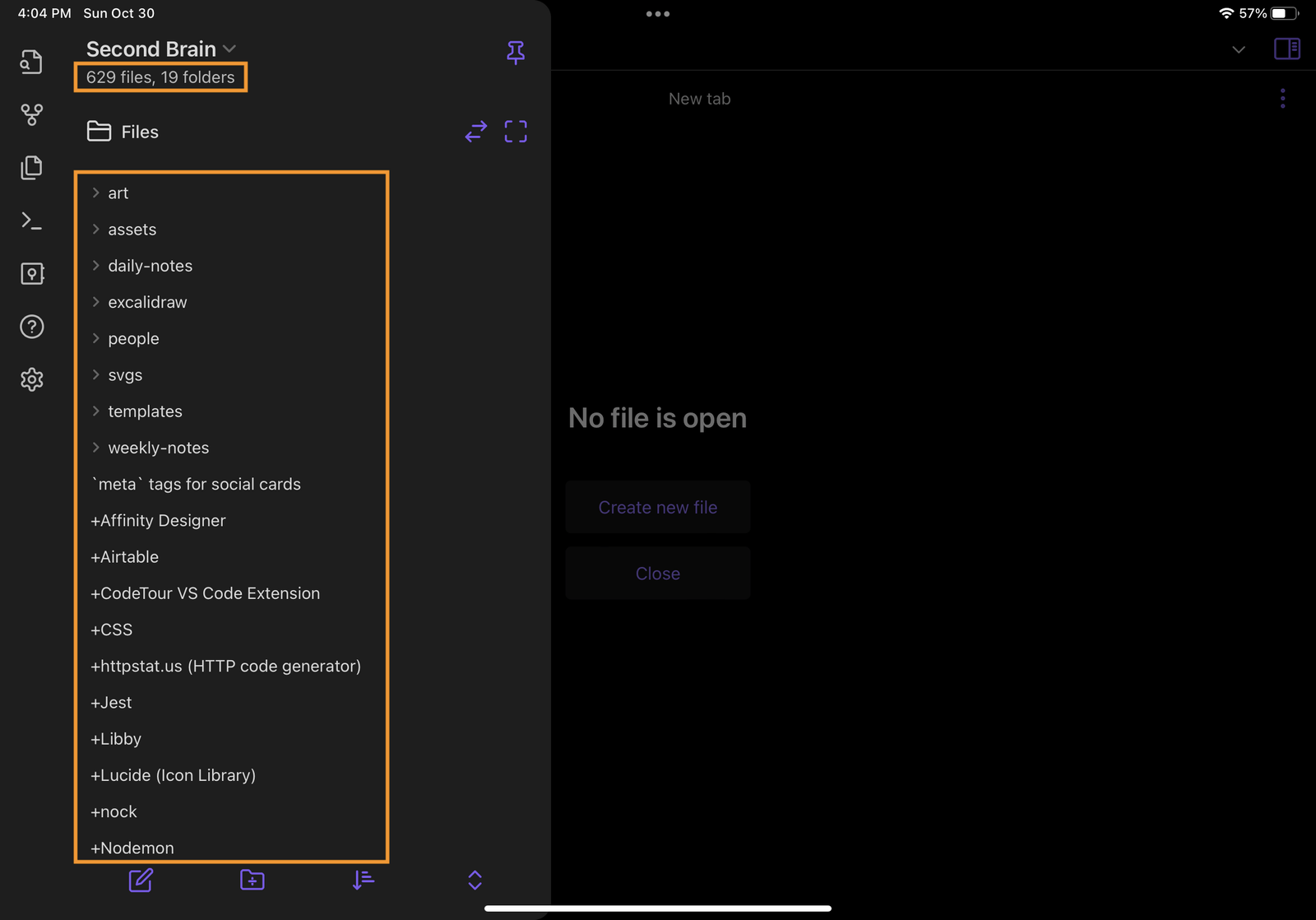Open the quick switcher
Viewport: 1316px width, 920px height.
point(31,62)
